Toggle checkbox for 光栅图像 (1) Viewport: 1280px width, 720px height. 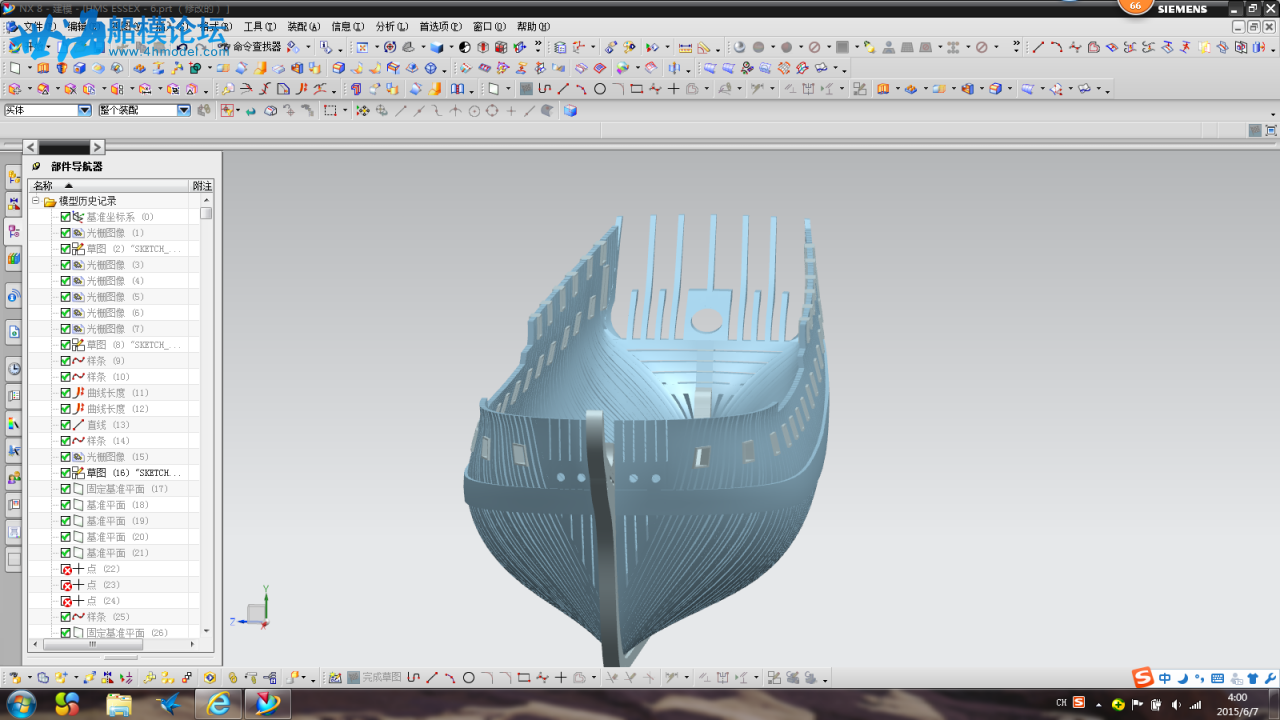66,233
